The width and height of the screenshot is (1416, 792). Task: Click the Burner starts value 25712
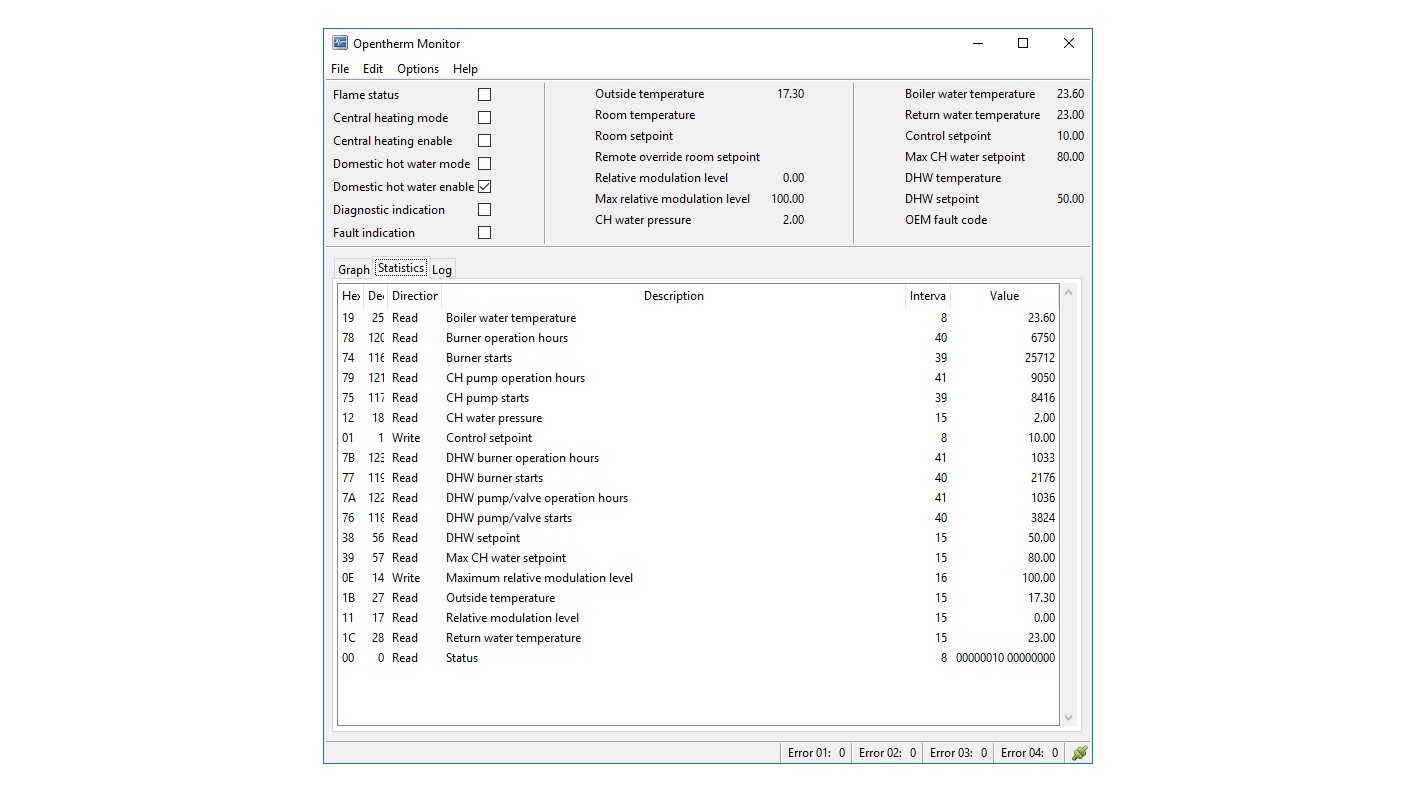point(1038,358)
